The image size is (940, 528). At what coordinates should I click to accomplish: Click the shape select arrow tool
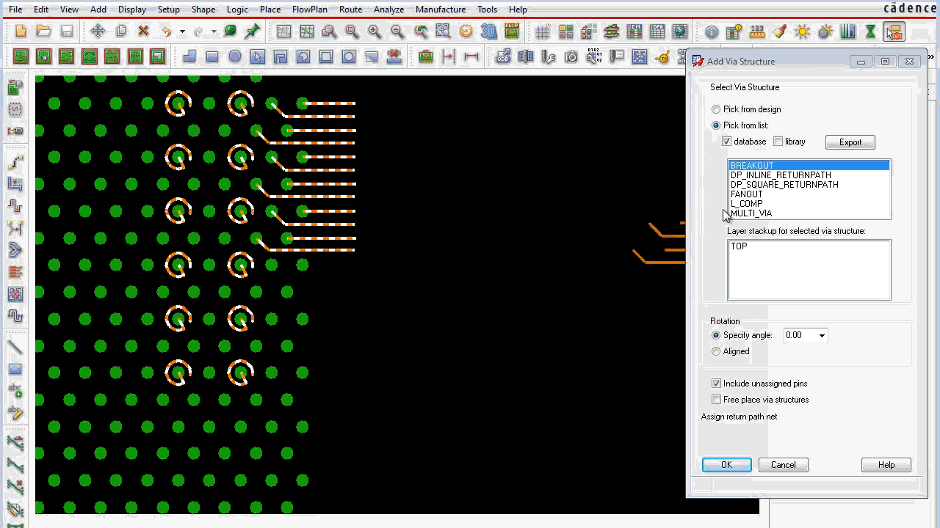click(257, 56)
